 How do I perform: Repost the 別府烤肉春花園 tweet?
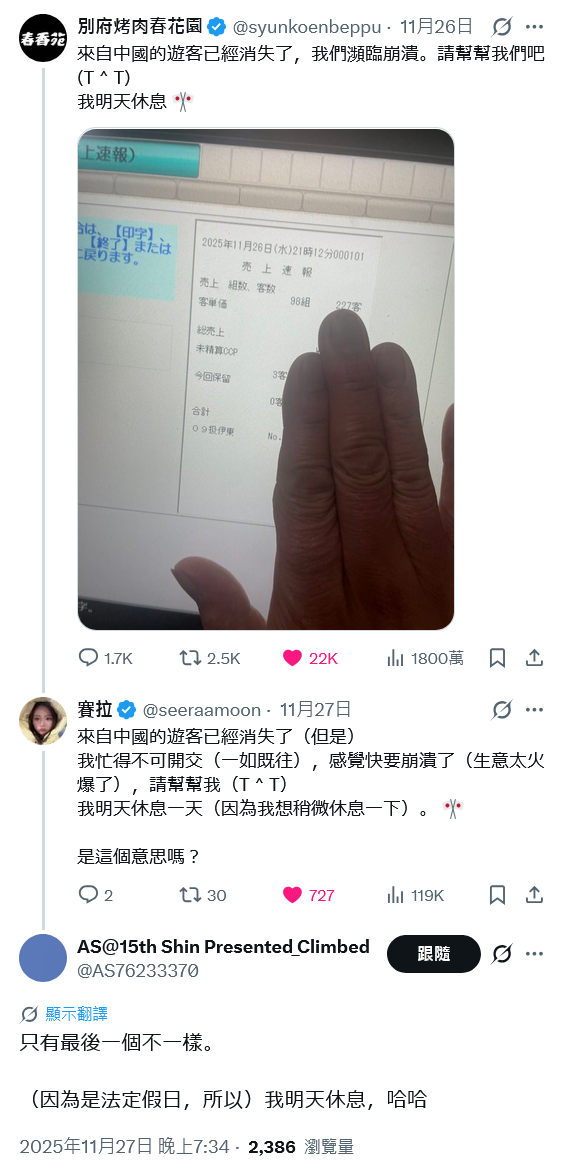click(210, 657)
